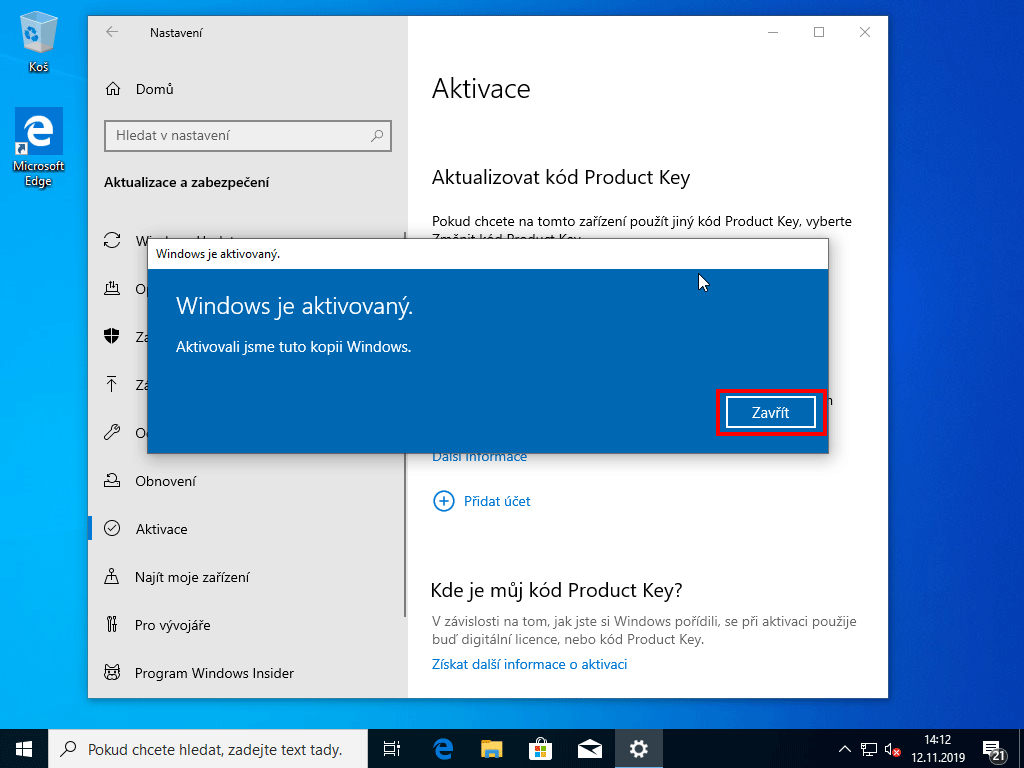Click the sidebar vertical scrollbar in Settings
Viewport: 1024px width, 768px height.
point(406,424)
